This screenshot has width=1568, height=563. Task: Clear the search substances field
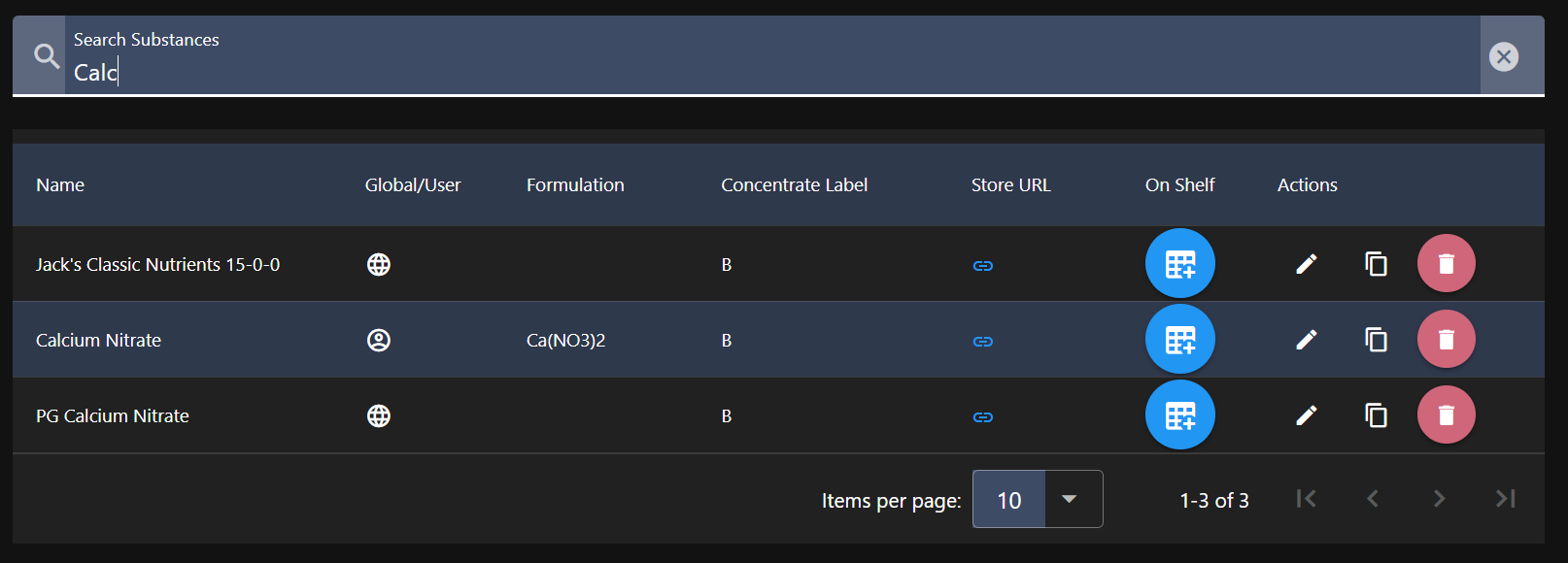[1503, 56]
